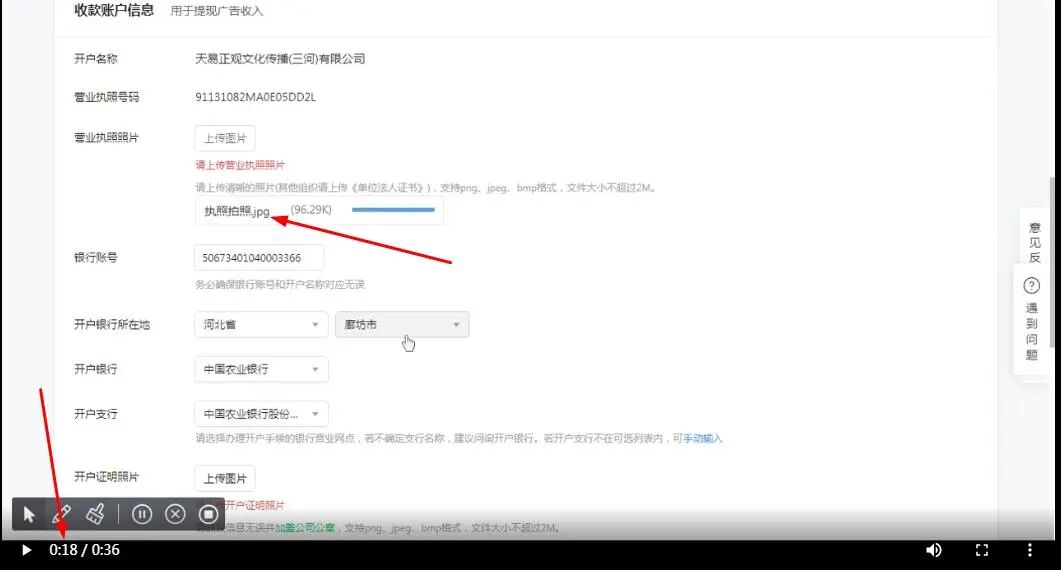Open the 中国农业银行股份 branch dropdown

261,414
